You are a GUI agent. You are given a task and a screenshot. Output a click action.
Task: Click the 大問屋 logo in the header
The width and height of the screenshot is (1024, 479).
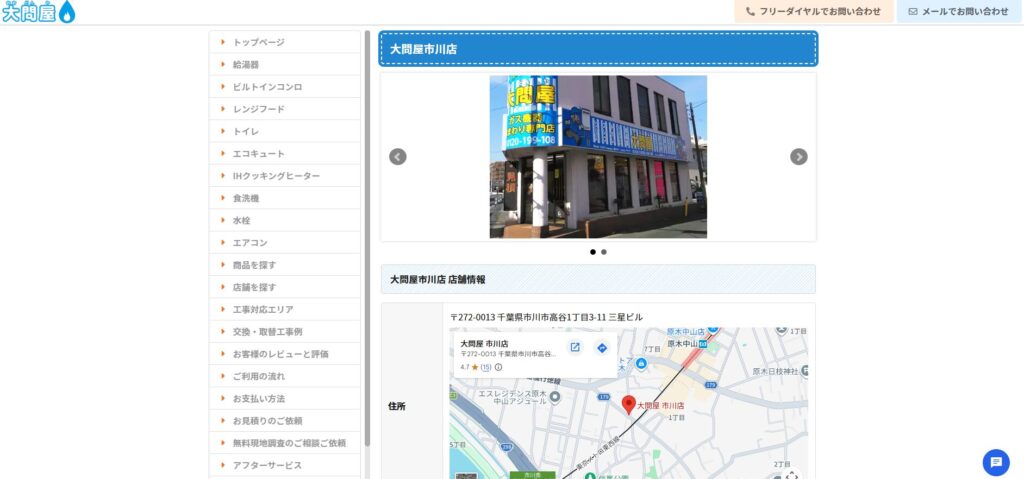[38, 12]
